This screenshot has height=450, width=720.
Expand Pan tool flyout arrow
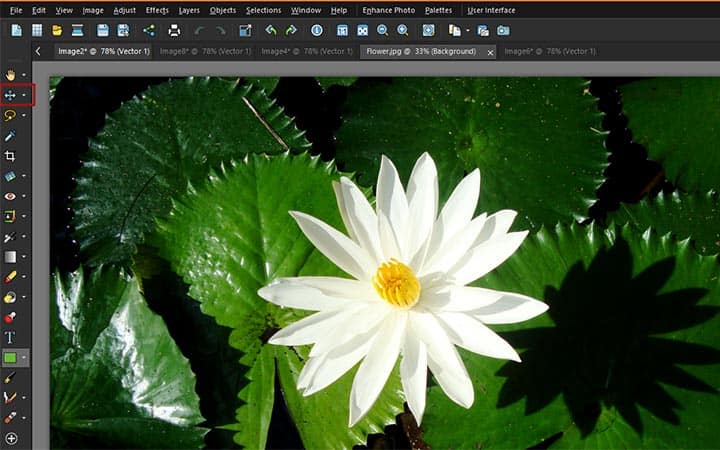click(24, 75)
